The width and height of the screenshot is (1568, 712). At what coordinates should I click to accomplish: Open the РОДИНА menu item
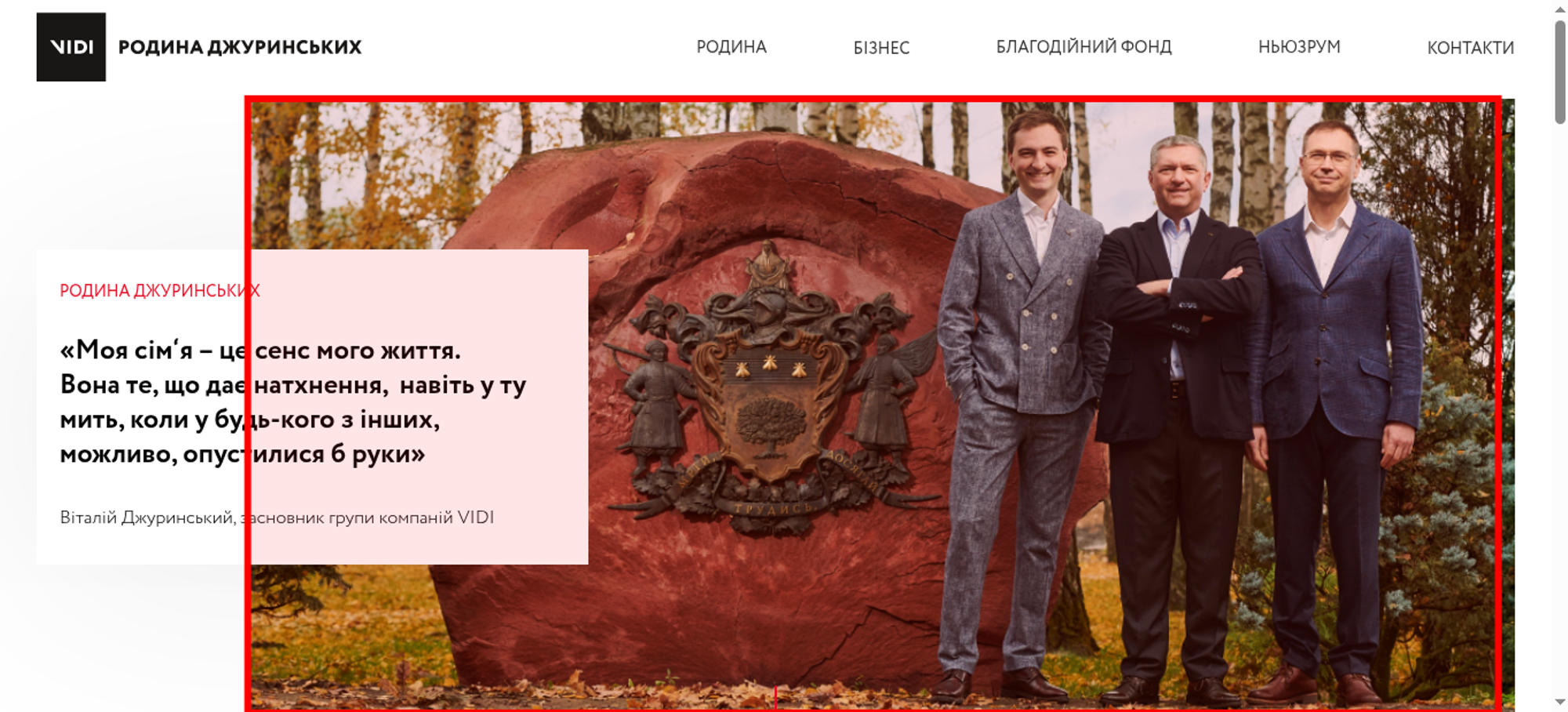tap(731, 47)
